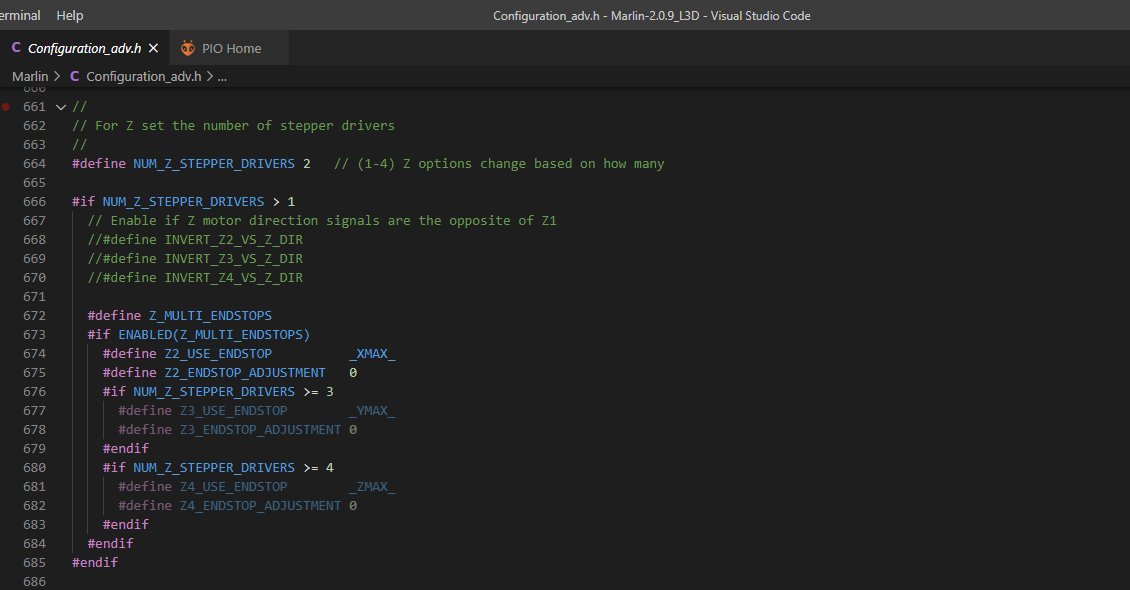1130x590 pixels.
Task: Click the C language icon in the breadcrumb
Action: [x=75, y=76]
